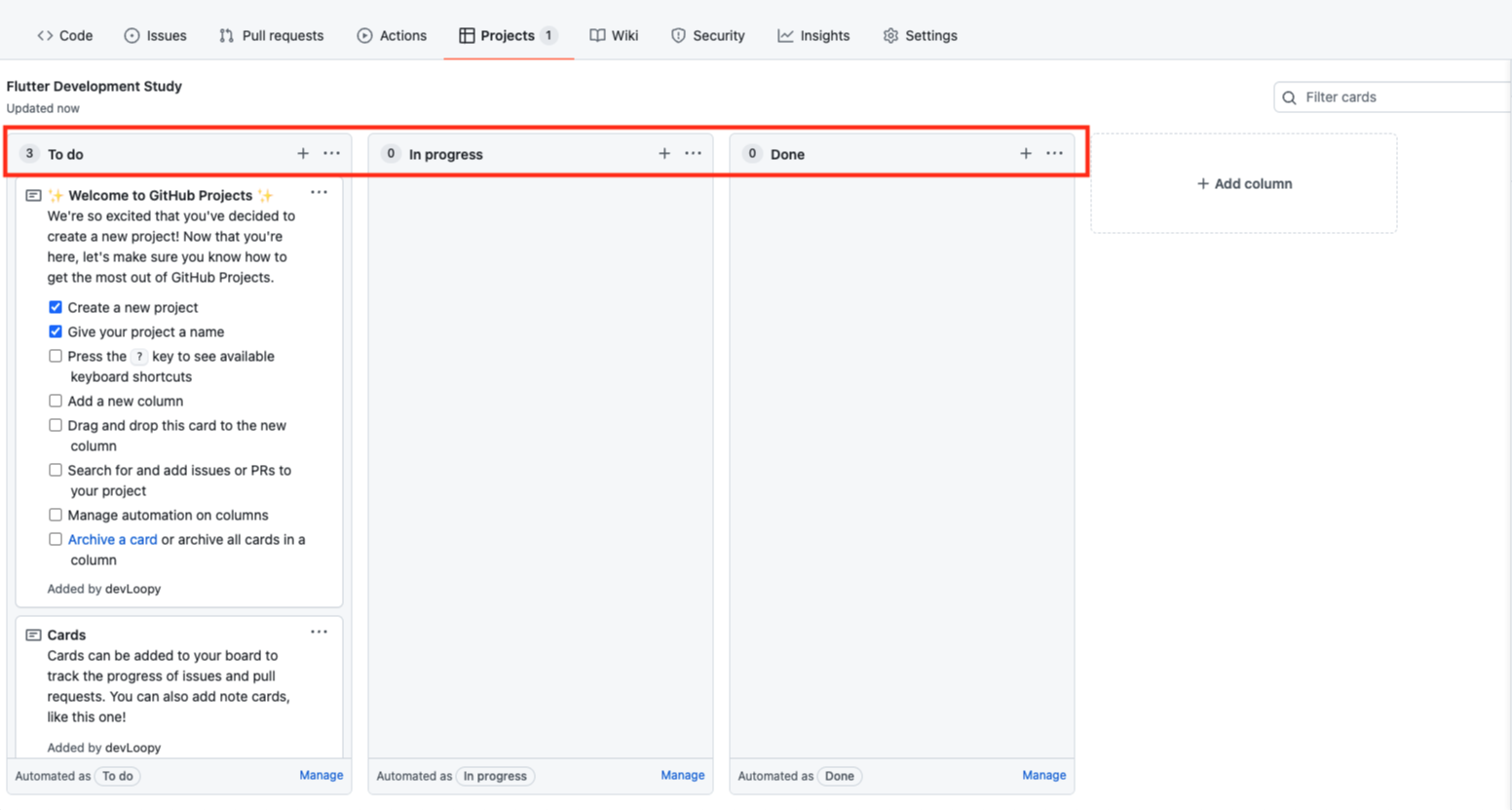Click the In progress column heading
1512x810 pixels.
[x=445, y=154]
